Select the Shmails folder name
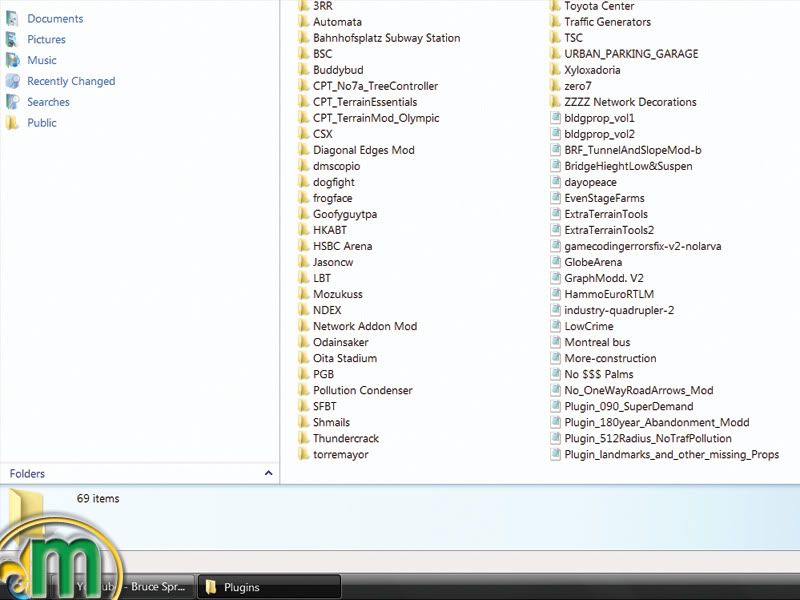Image resolution: width=800 pixels, height=600 pixels. (332, 422)
